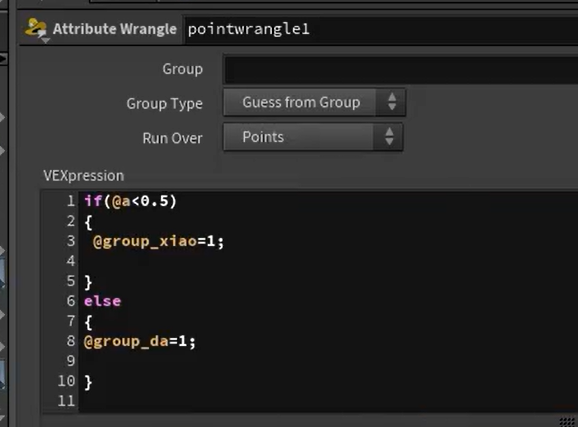Image resolution: width=578 pixels, height=427 pixels.
Task: Edit the node name field pointwrangle1
Action: tap(381, 29)
